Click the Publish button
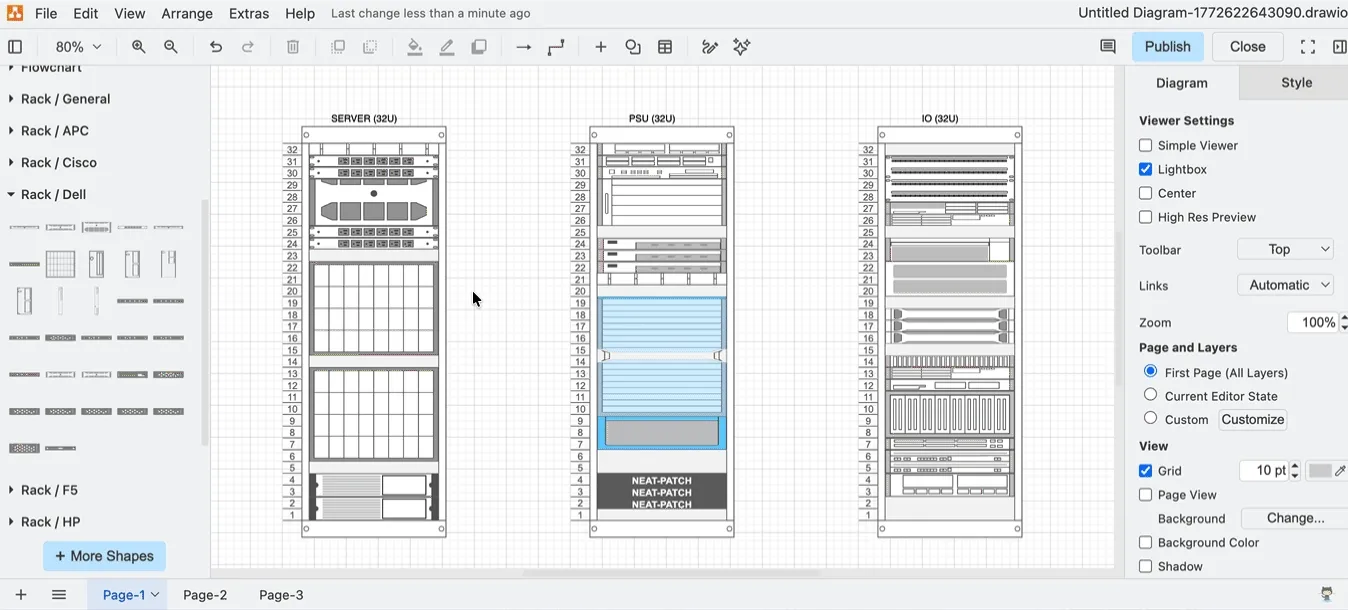Image resolution: width=1348 pixels, height=610 pixels. click(x=1168, y=47)
